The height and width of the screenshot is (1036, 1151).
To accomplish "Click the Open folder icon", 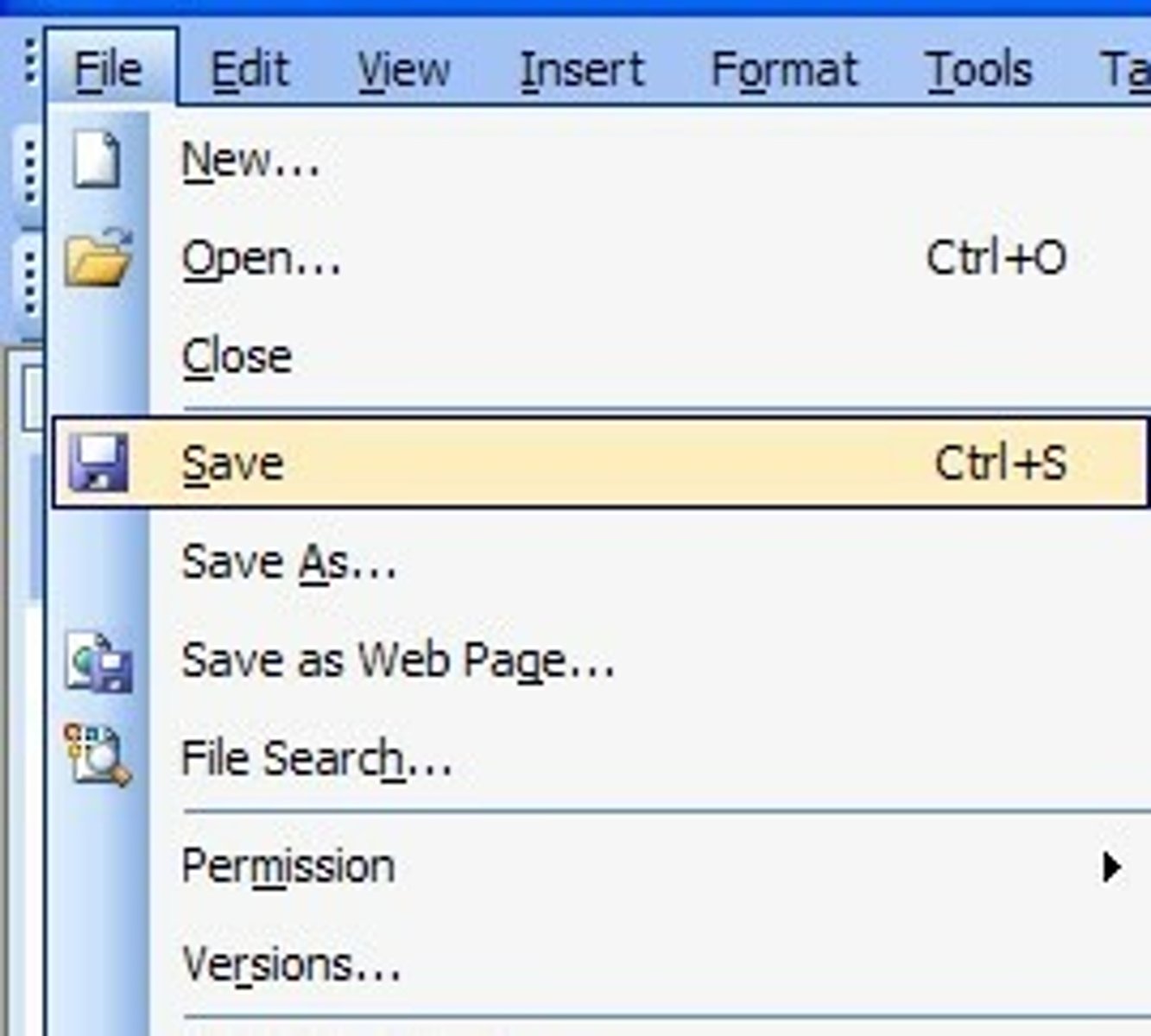I will click(98, 257).
